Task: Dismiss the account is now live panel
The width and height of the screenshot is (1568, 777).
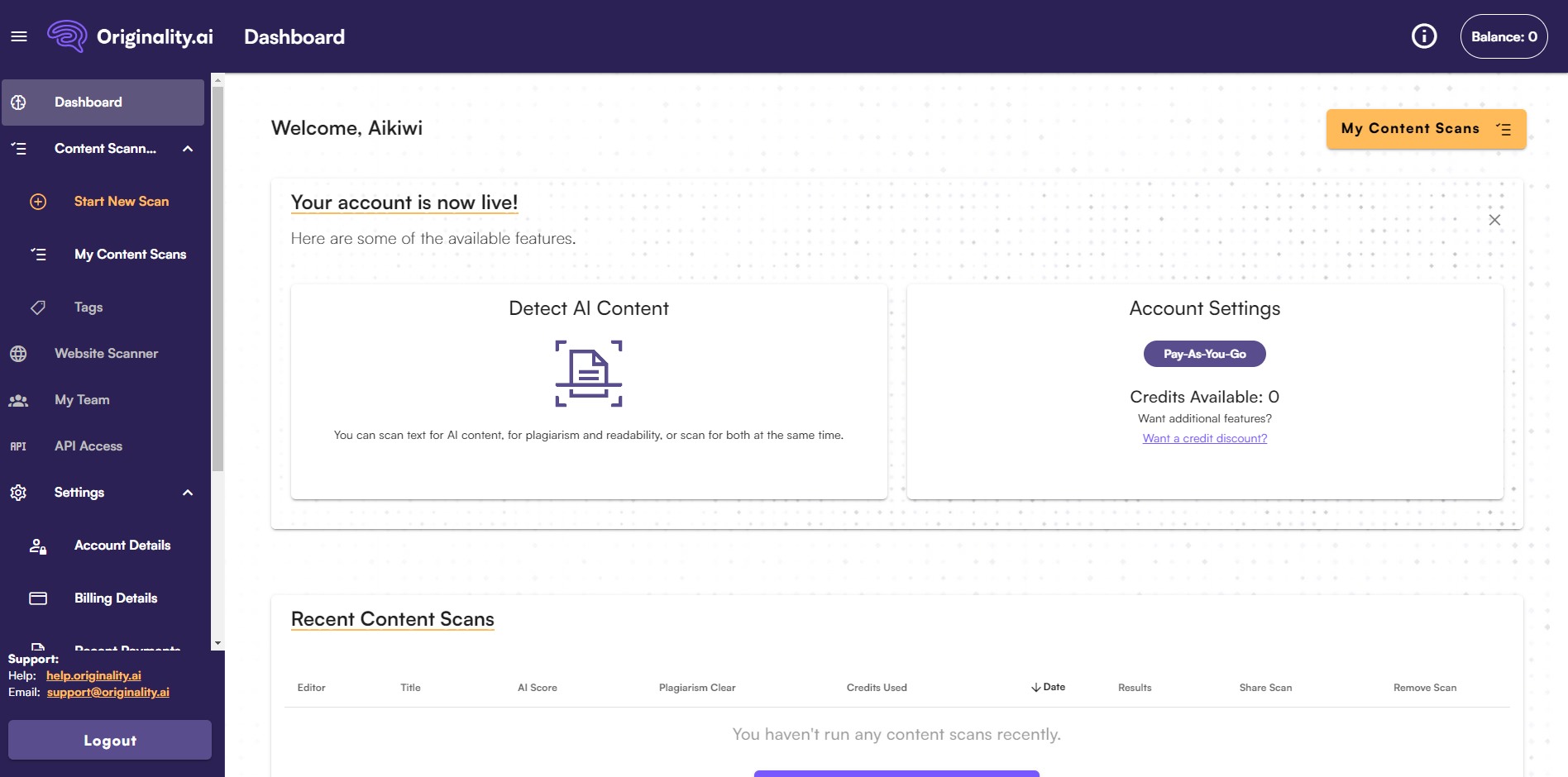Action: 1494,220
